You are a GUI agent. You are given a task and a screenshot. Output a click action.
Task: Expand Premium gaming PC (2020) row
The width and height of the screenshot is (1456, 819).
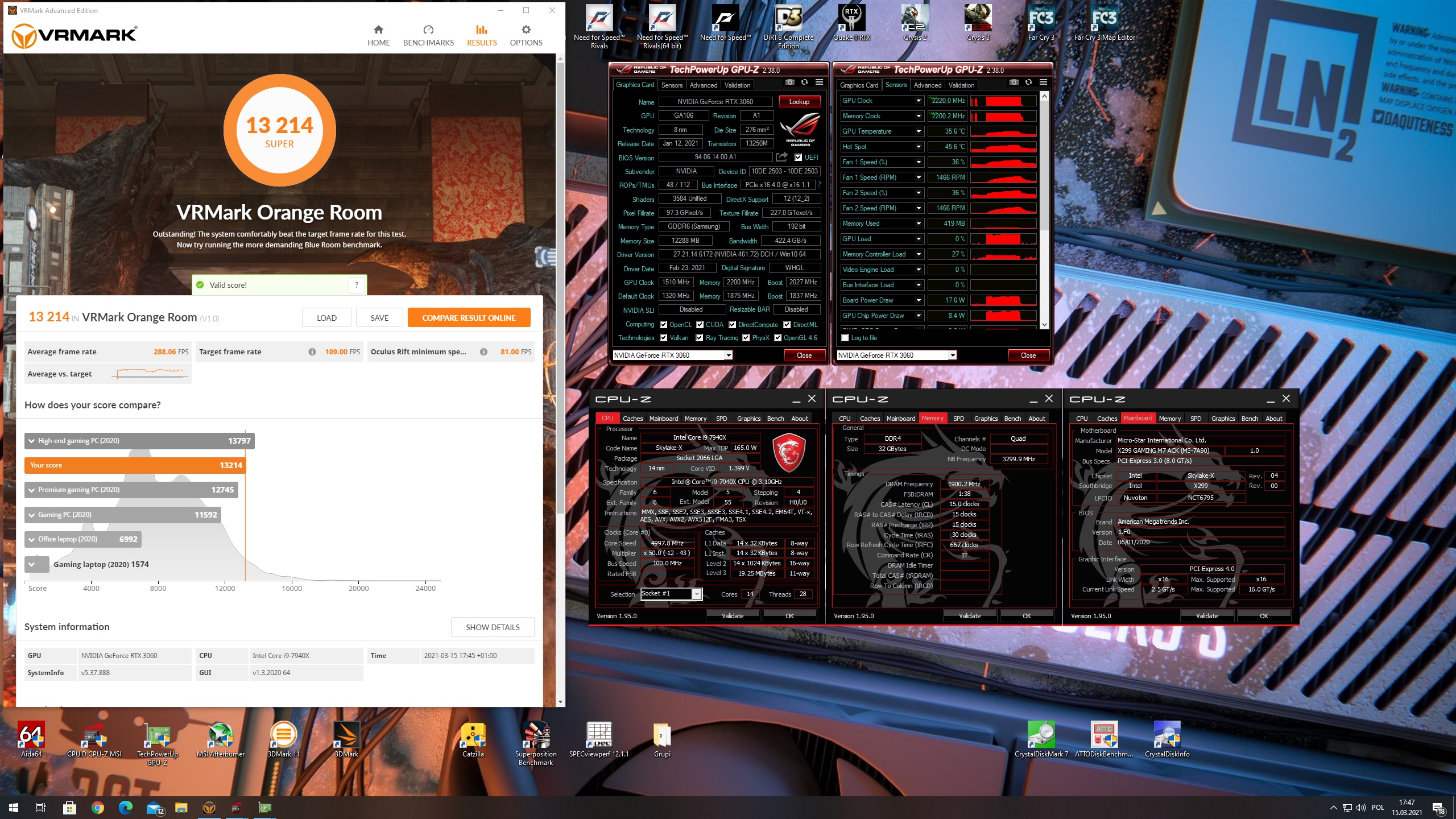pyautogui.click(x=131, y=490)
